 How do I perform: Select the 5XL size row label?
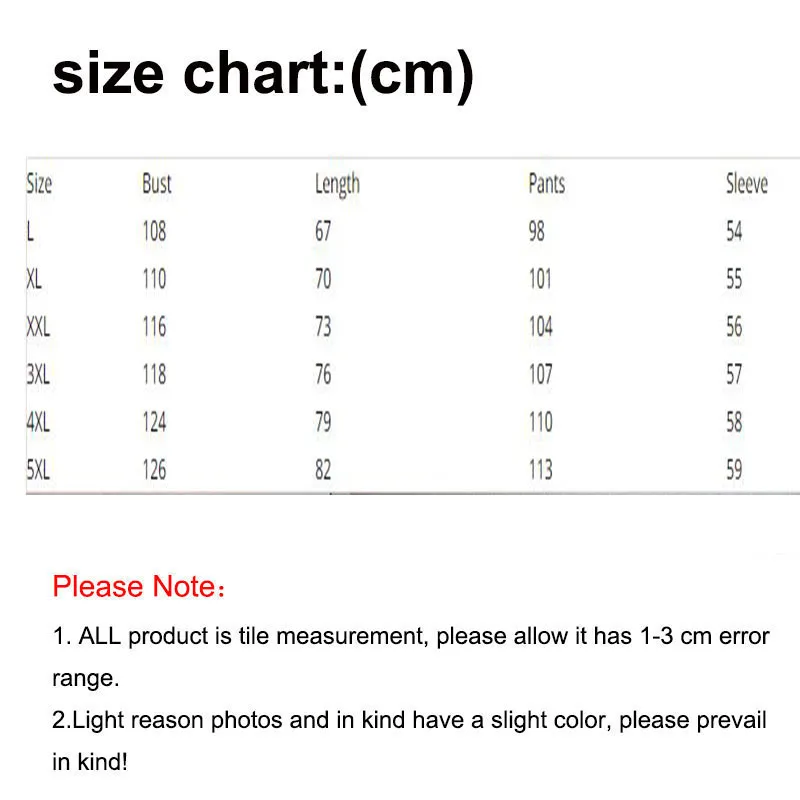[x=38, y=470]
